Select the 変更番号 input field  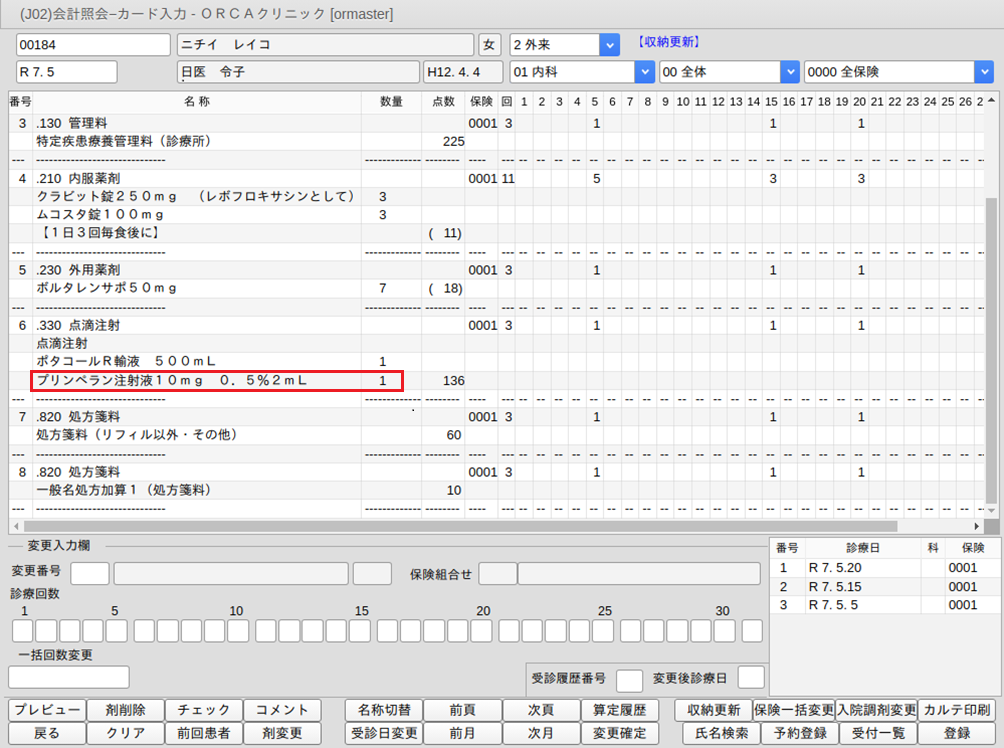[x=90, y=573]
